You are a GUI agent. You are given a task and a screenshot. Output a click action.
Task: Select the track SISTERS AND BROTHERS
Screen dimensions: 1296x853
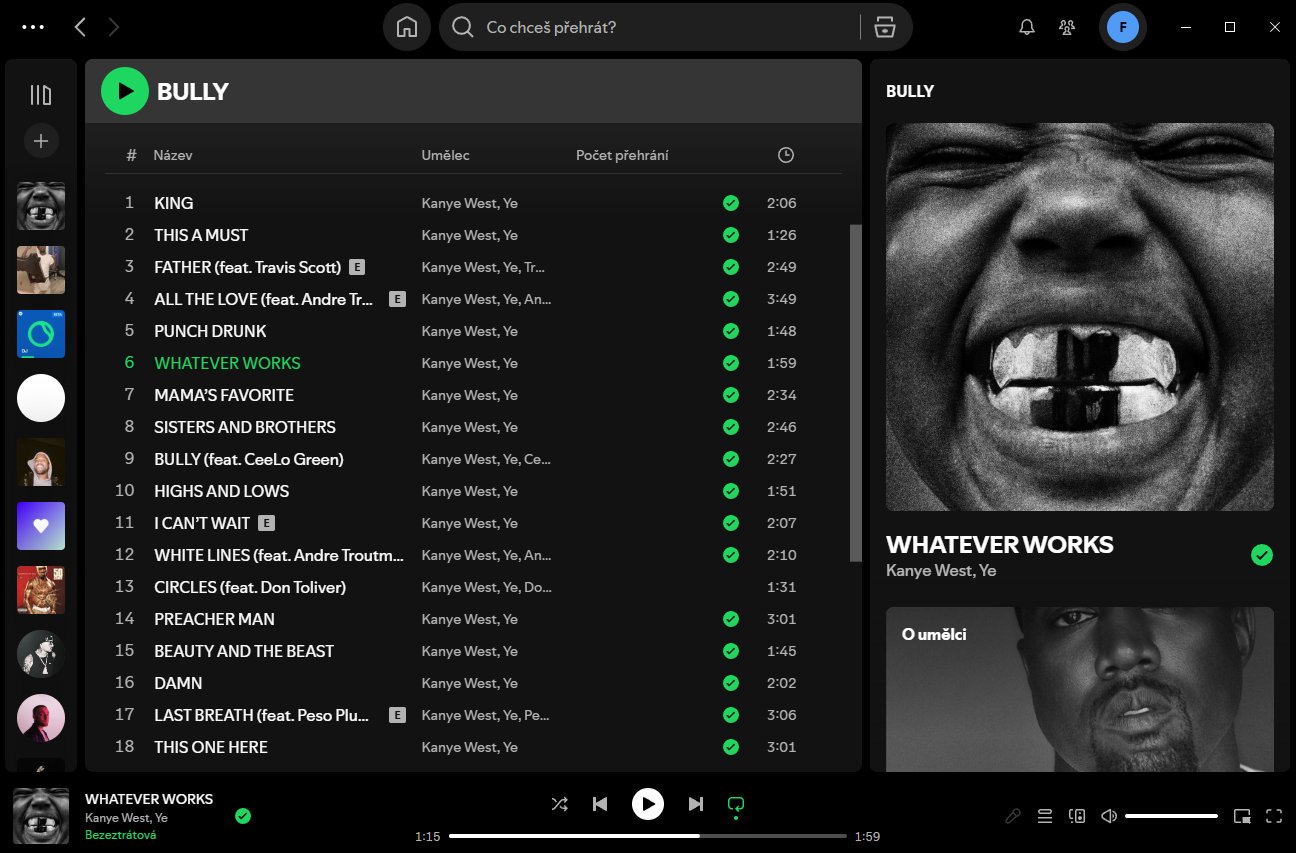(x=245, y=427)
